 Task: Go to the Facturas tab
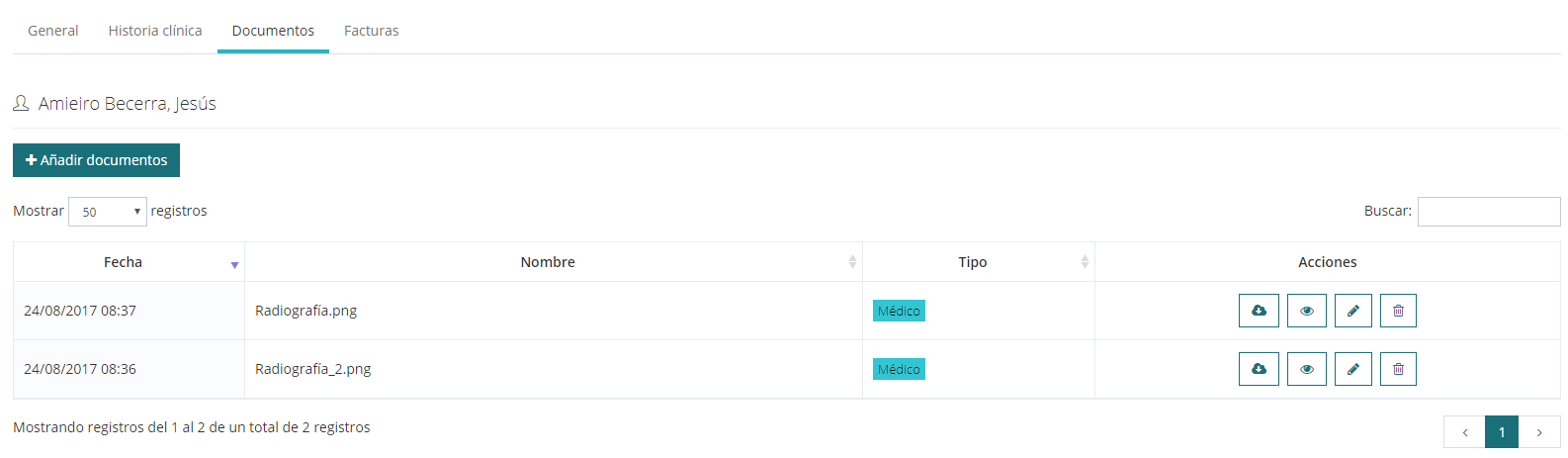click(372, 31)
